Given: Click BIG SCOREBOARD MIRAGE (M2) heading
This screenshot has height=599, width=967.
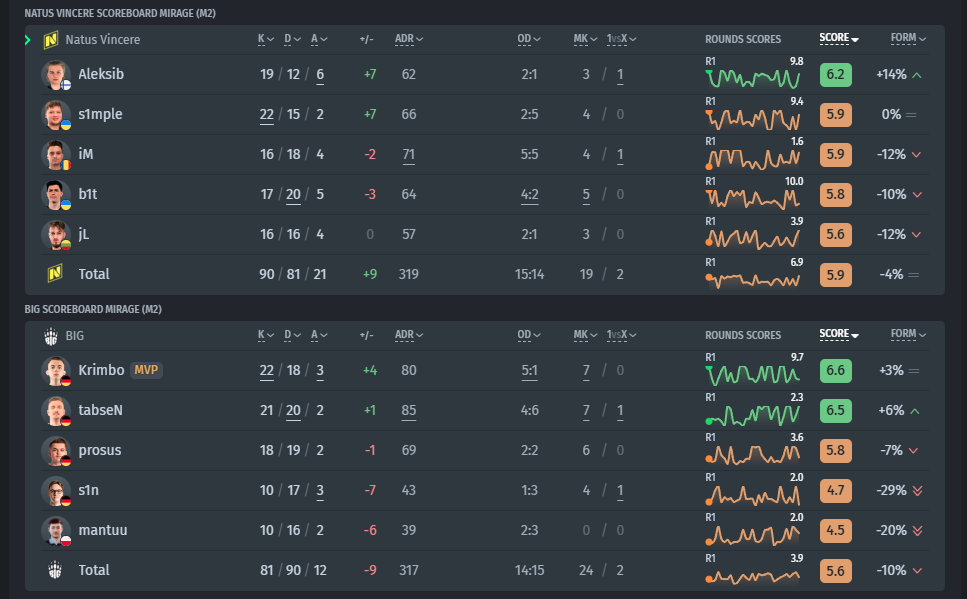Looking at the screenshot, I should click(x=93, y=309).
